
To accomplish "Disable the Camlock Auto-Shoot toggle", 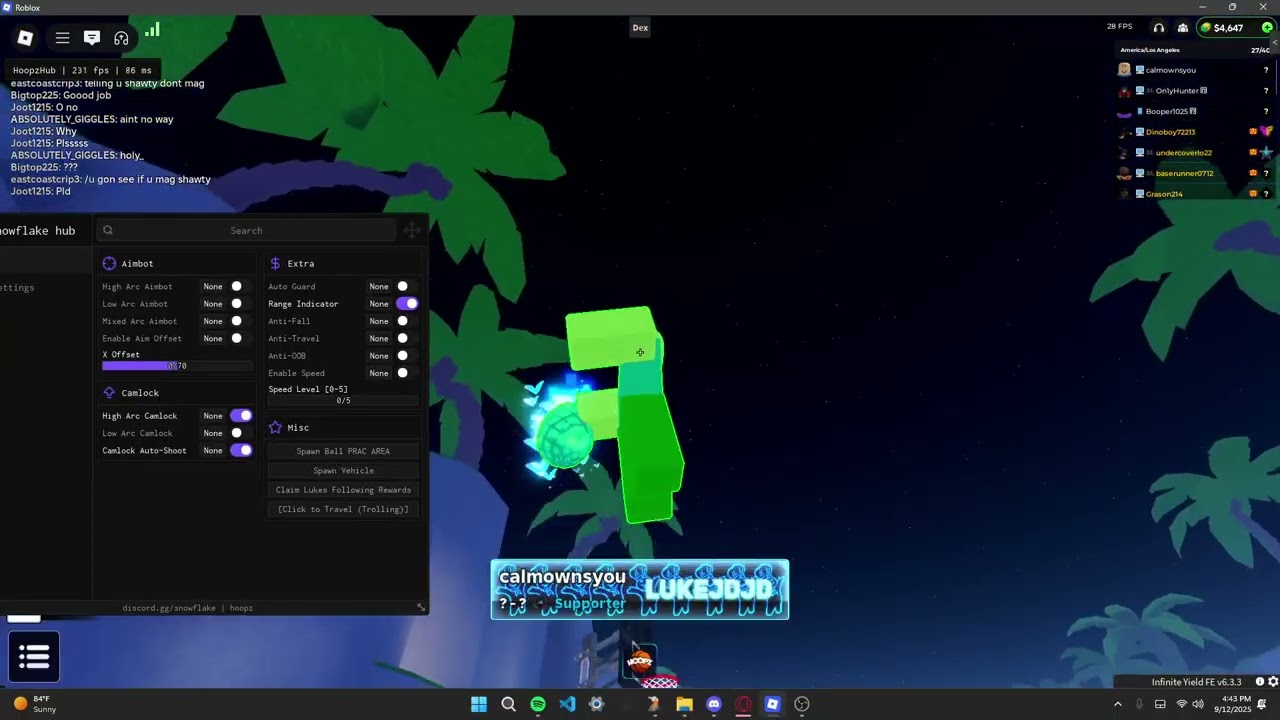I will pyautogui.click(x=241, y=451).
